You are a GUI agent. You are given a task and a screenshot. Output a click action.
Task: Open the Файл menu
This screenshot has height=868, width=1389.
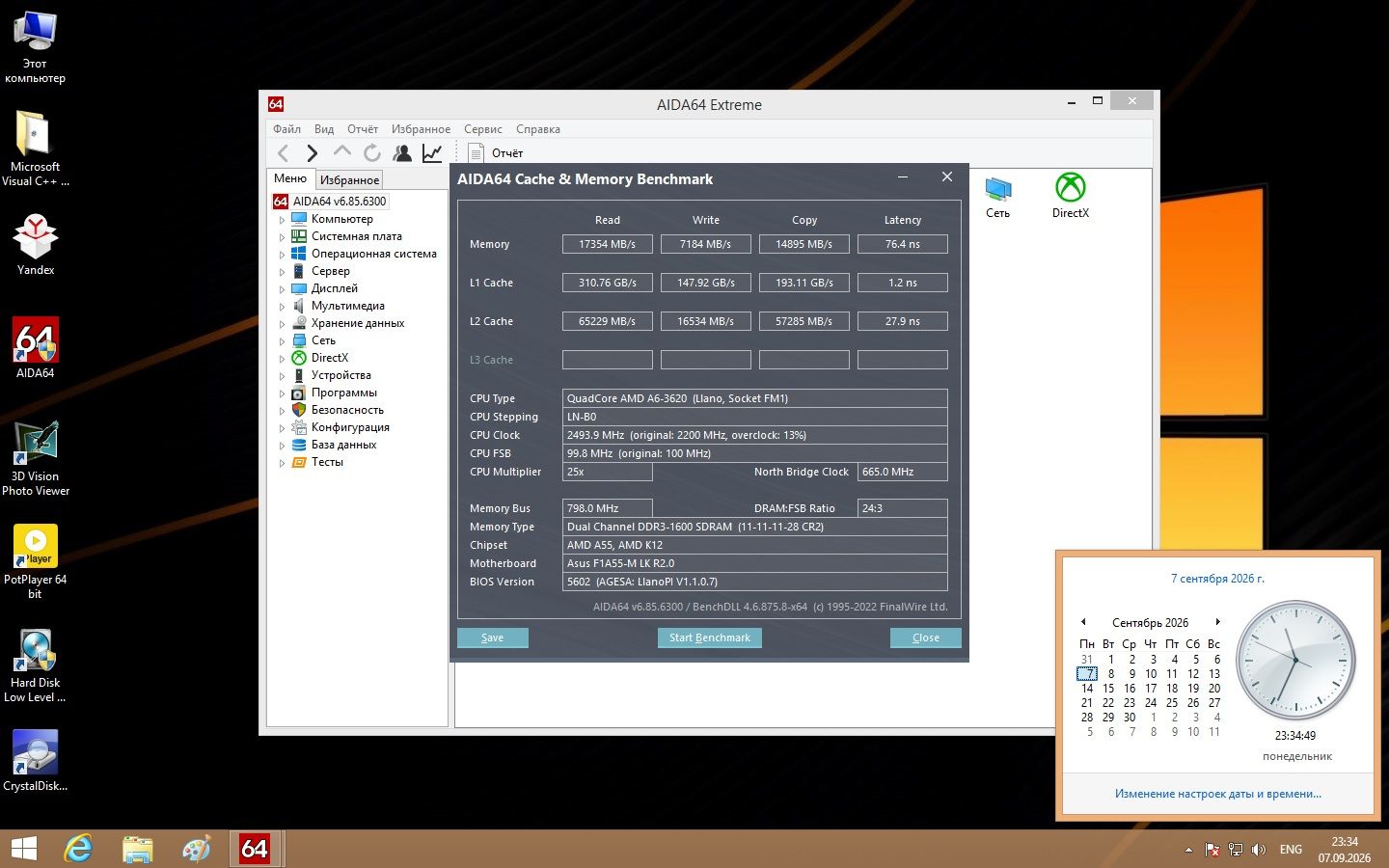click(286, 129)
